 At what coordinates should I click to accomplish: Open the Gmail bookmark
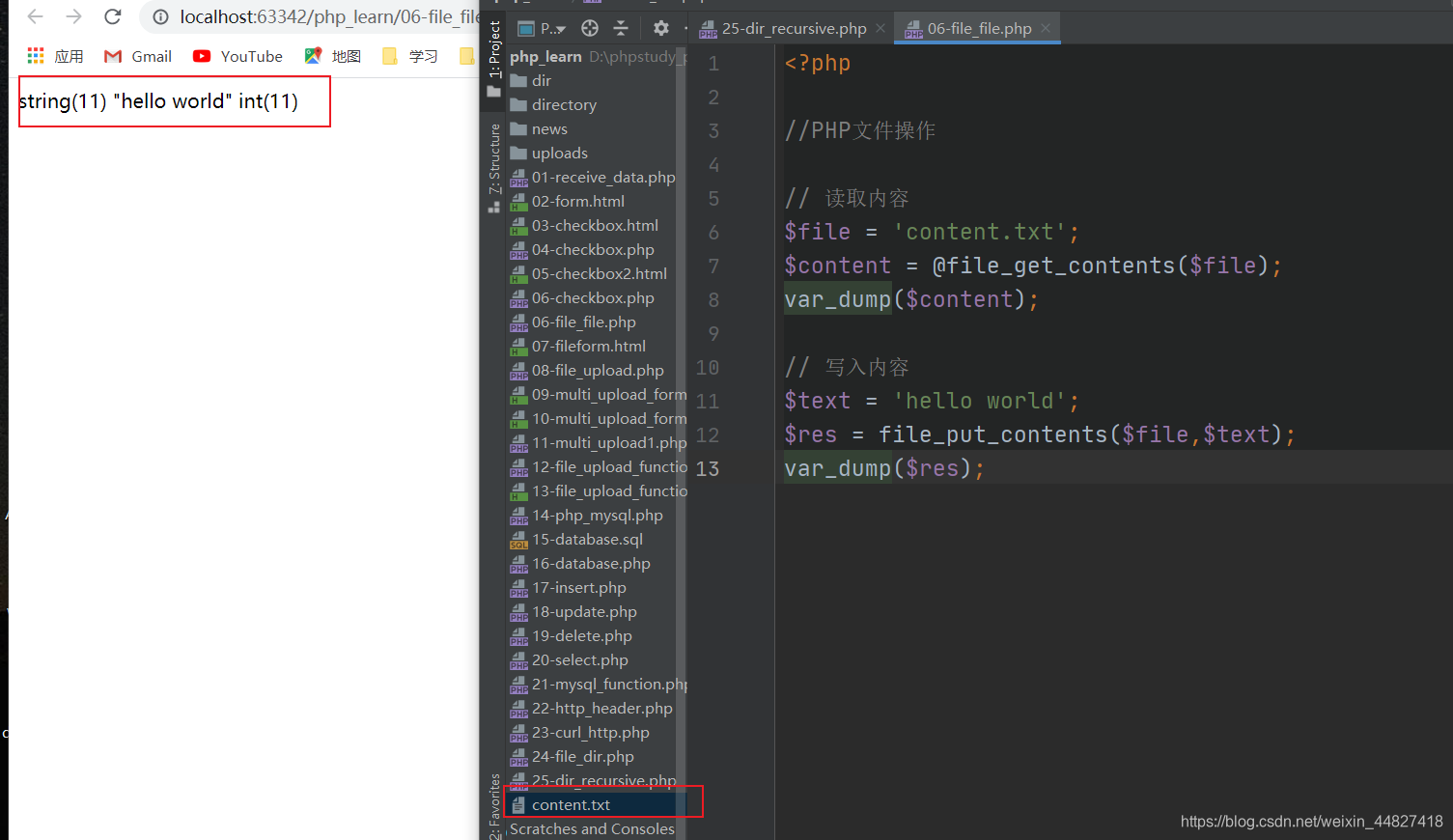point(138,56)
